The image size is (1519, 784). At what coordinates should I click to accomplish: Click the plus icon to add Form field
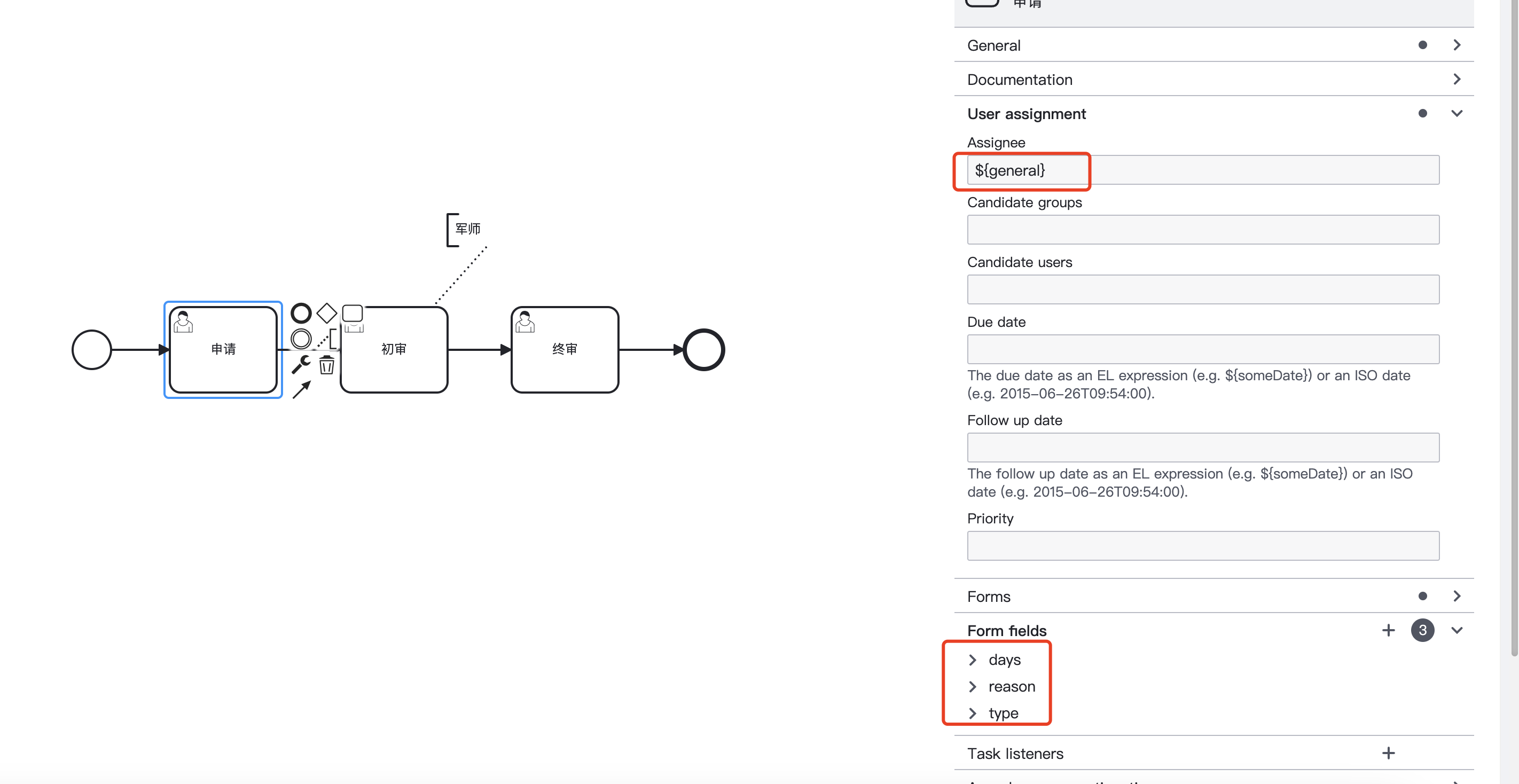tap(1388, 629)
